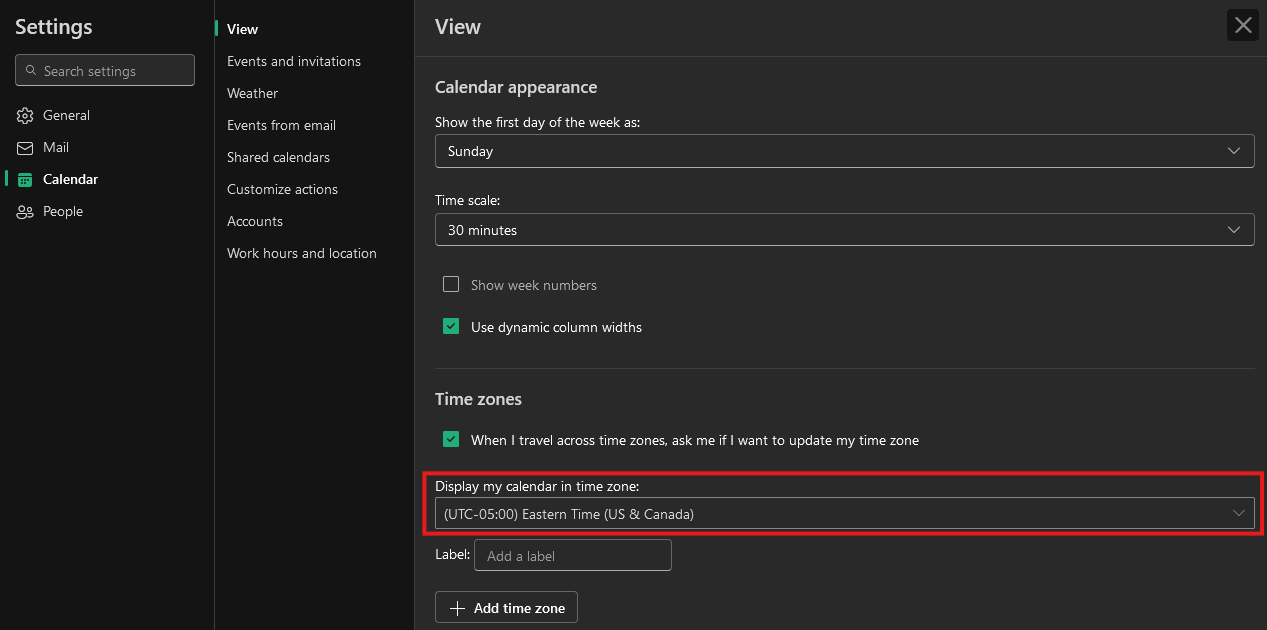This screenshot has height=630, width=1267.
Task: Click the People icon in sidebar
Action: [25, 212]
